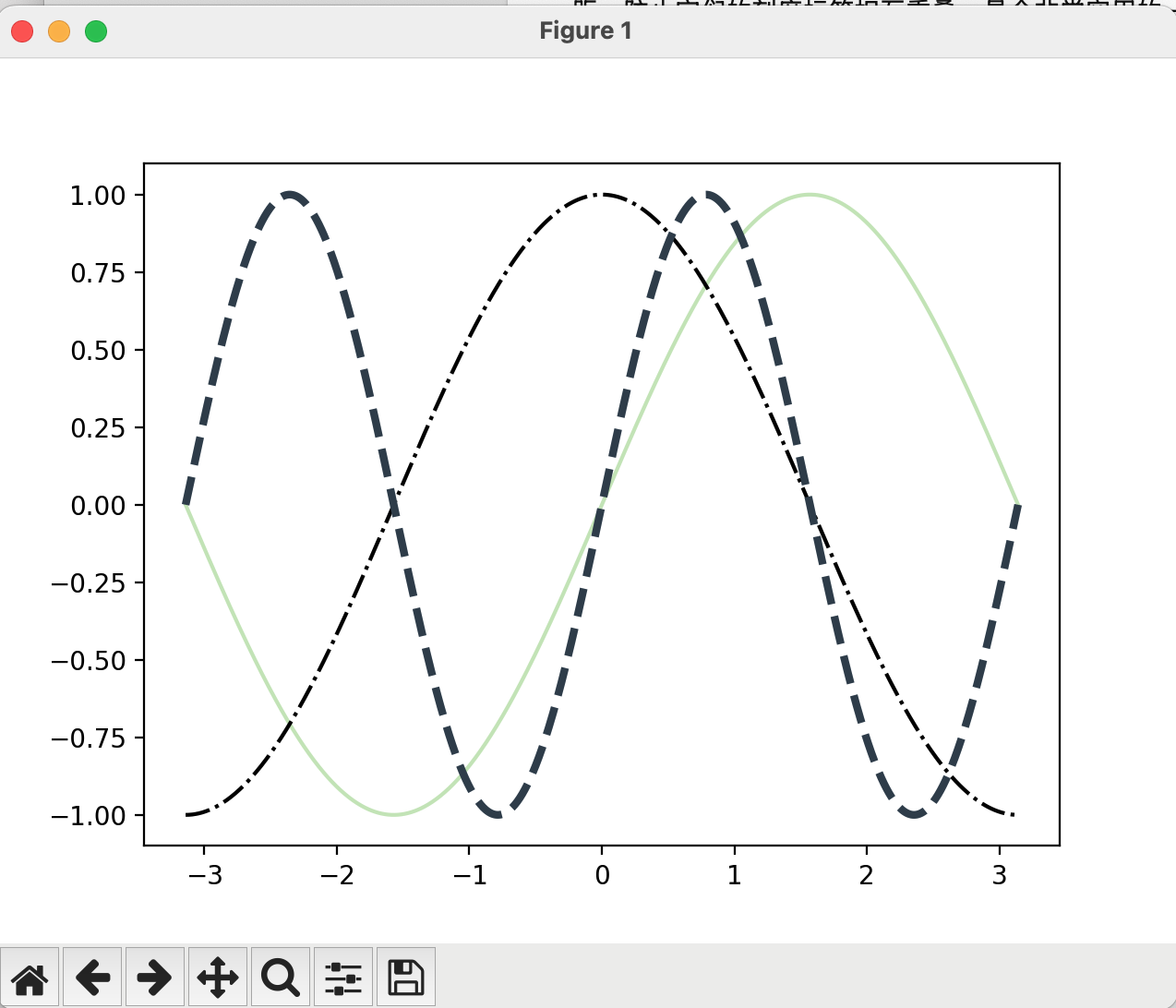This screenshot has width=1176, height=1008.
Task: Click the x-axis tick label −3
Action: click(205, 875)
